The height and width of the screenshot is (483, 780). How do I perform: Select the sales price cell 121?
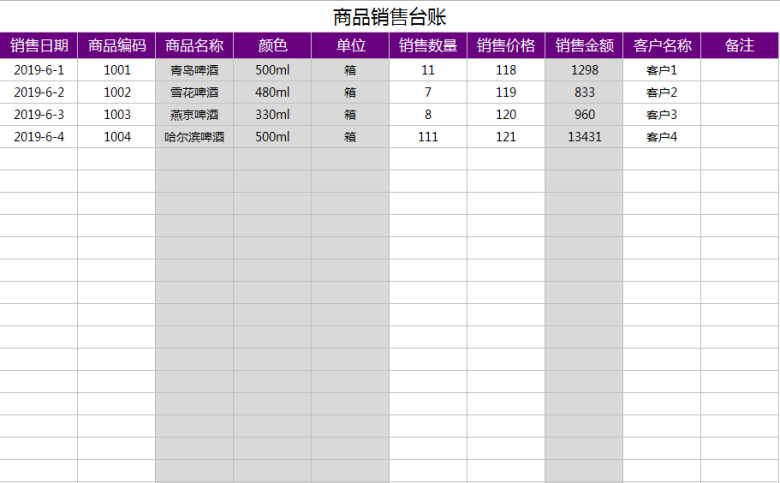pyautogui.click(x=506, y=137)
